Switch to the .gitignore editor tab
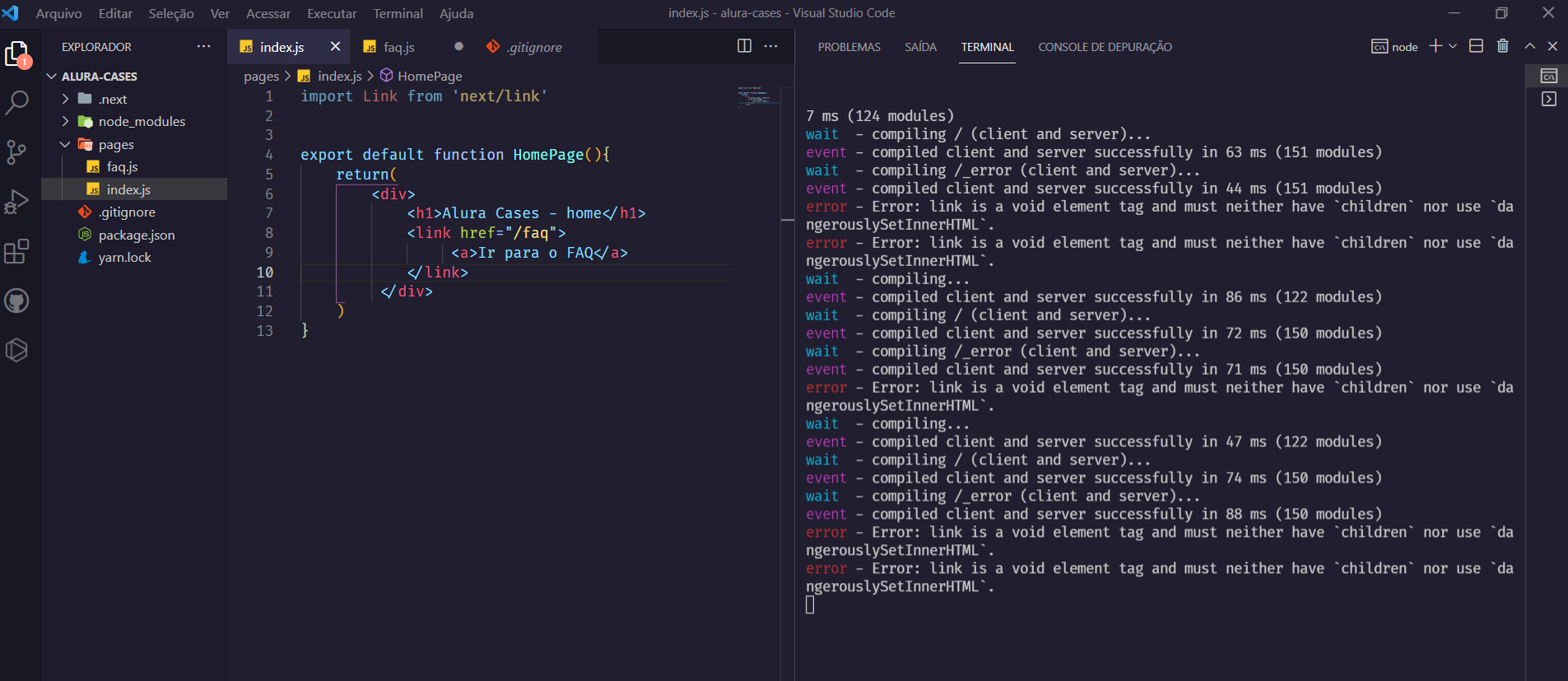1568x681 pixels. (534, 47)
